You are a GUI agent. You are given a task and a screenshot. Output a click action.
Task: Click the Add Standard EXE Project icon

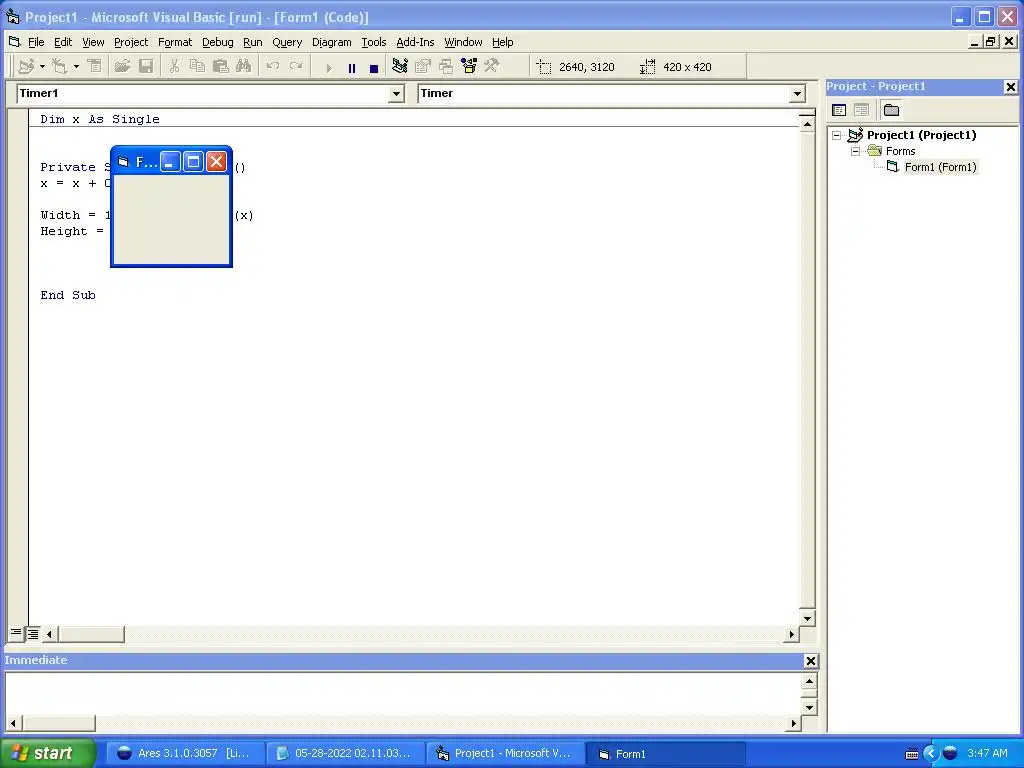click(26, 67)
